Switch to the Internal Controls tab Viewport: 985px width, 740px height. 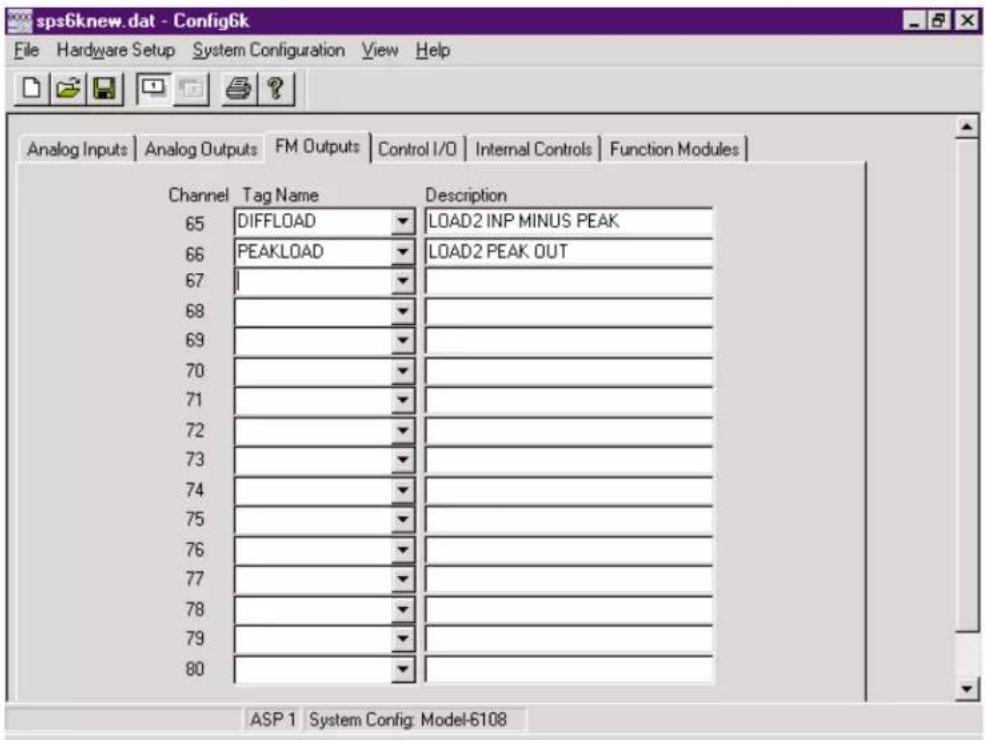coord(533,150)
